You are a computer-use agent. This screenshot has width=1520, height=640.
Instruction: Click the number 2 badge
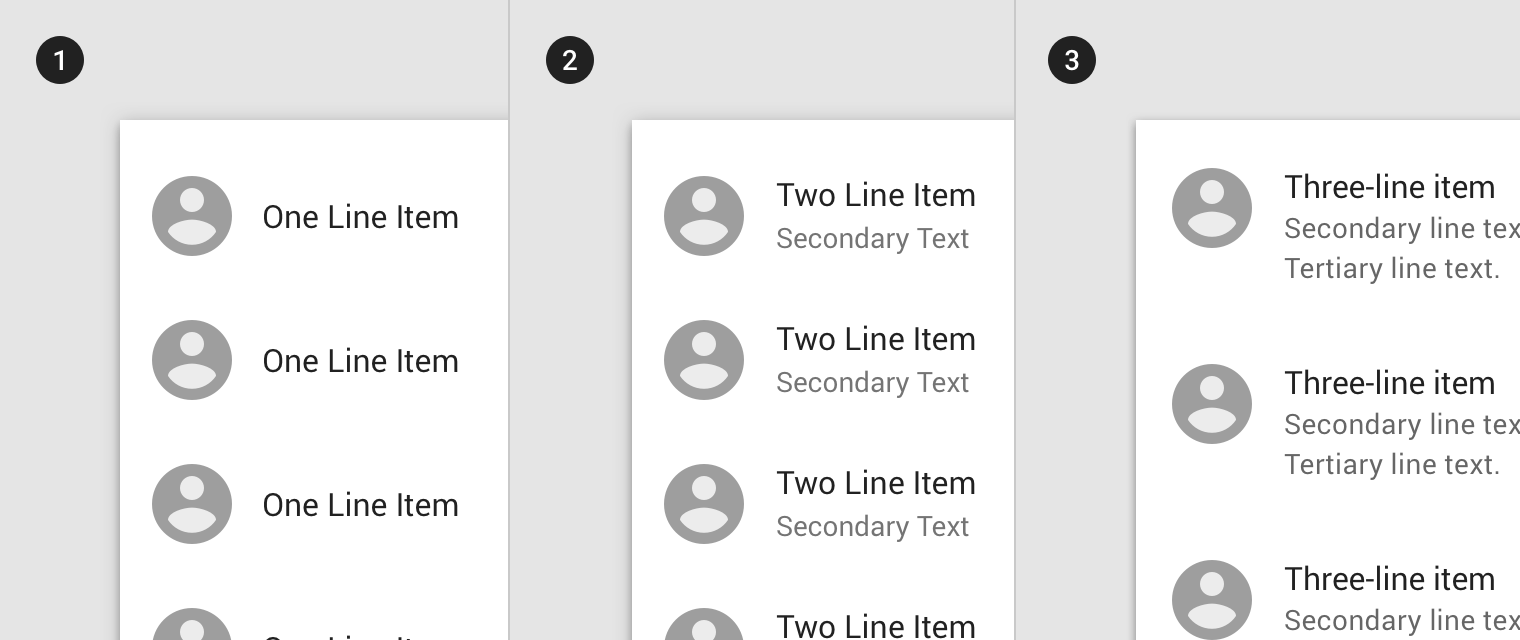click(570, 61)
